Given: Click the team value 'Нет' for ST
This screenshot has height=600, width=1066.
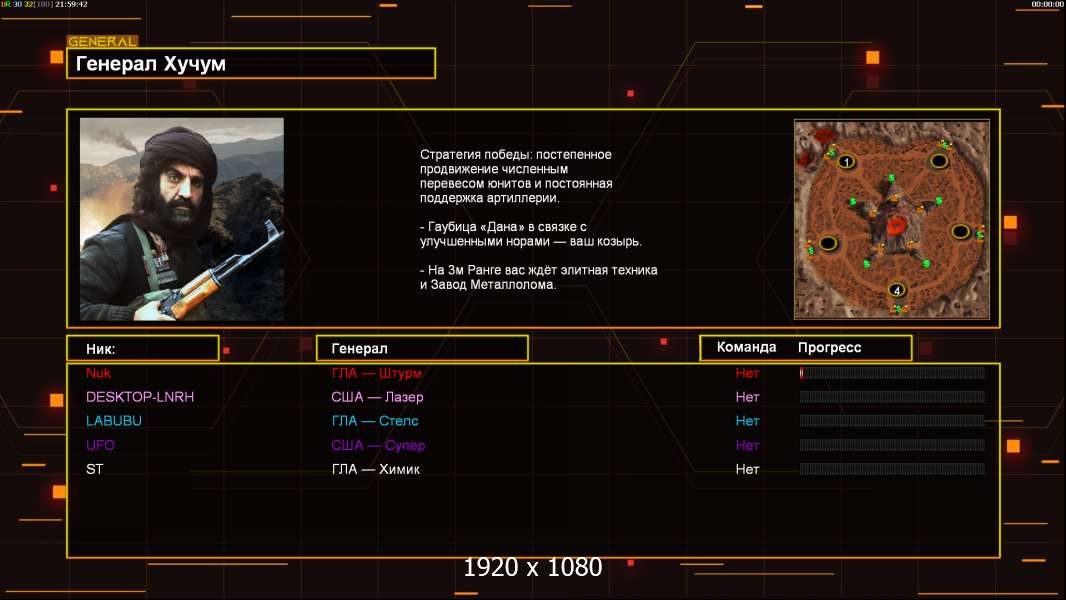Looking at the screenshot, I should coord(747,469).
